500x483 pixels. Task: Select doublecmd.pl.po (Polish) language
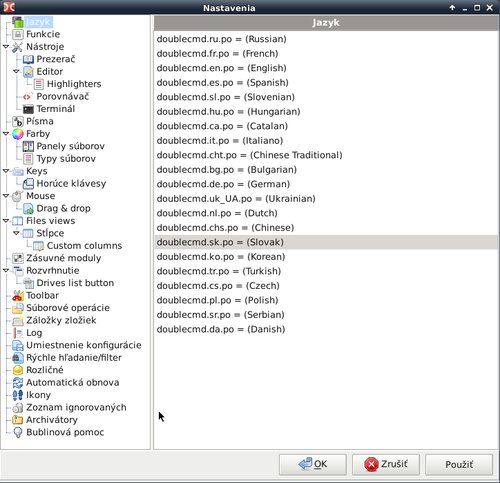point(326,300)
